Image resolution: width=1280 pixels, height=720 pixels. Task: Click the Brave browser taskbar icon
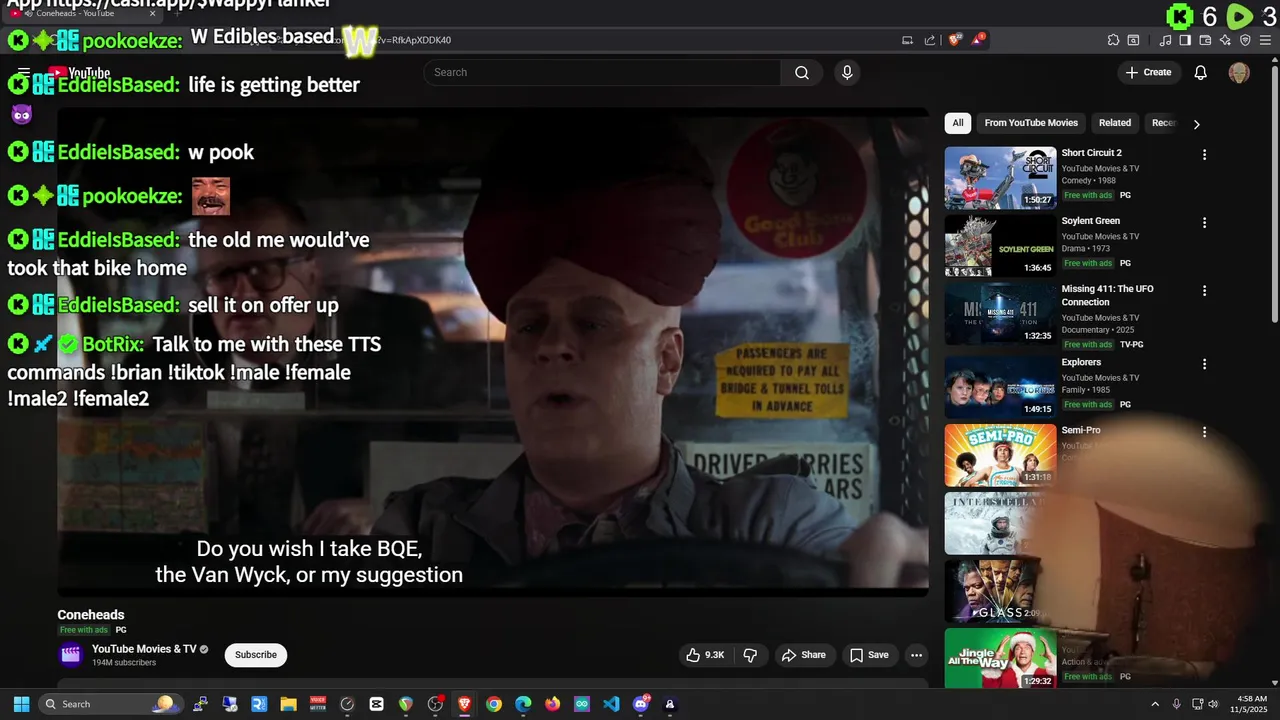tap(464, 704)
